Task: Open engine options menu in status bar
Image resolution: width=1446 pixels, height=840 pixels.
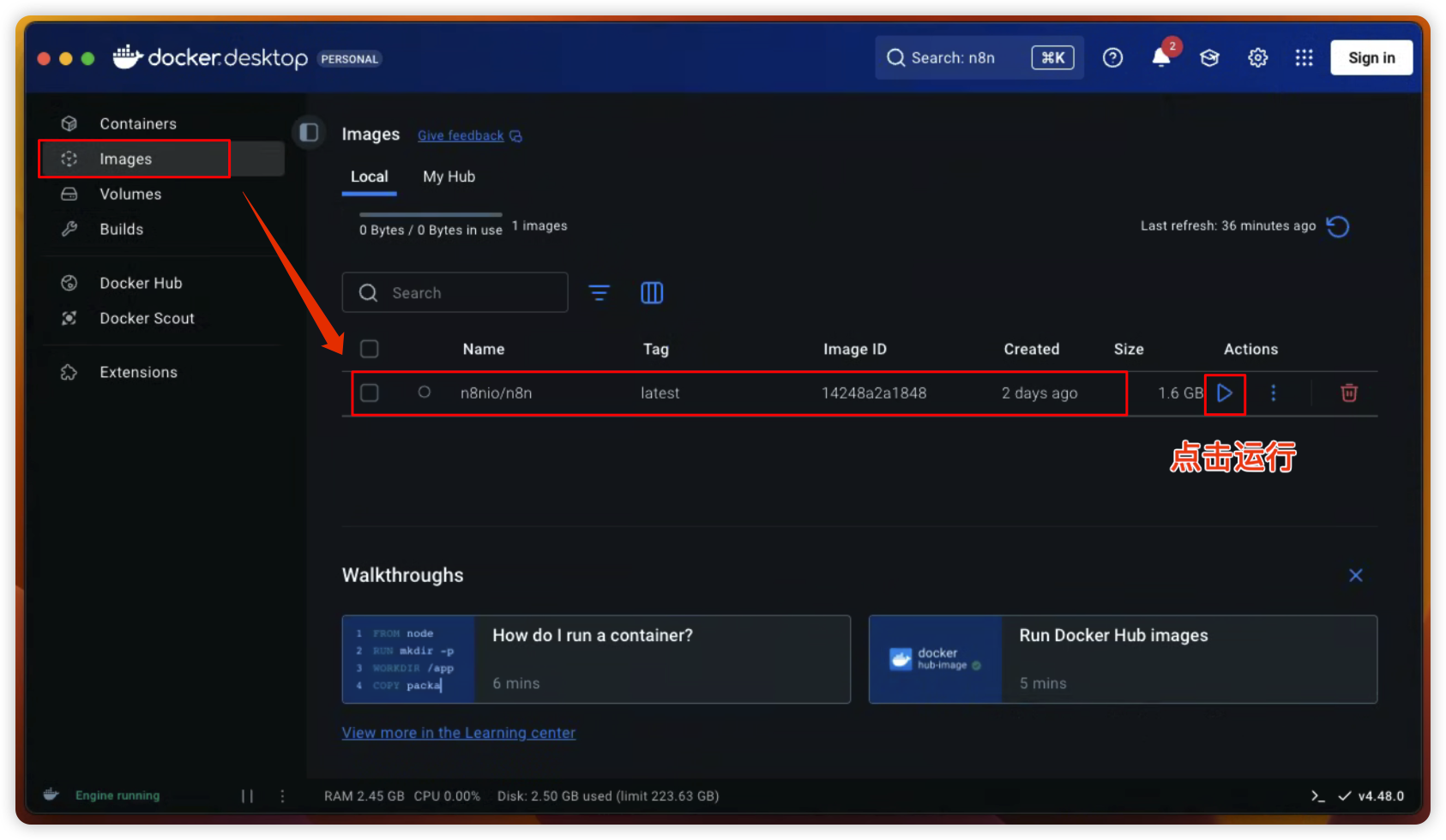Action: (282, 795)
